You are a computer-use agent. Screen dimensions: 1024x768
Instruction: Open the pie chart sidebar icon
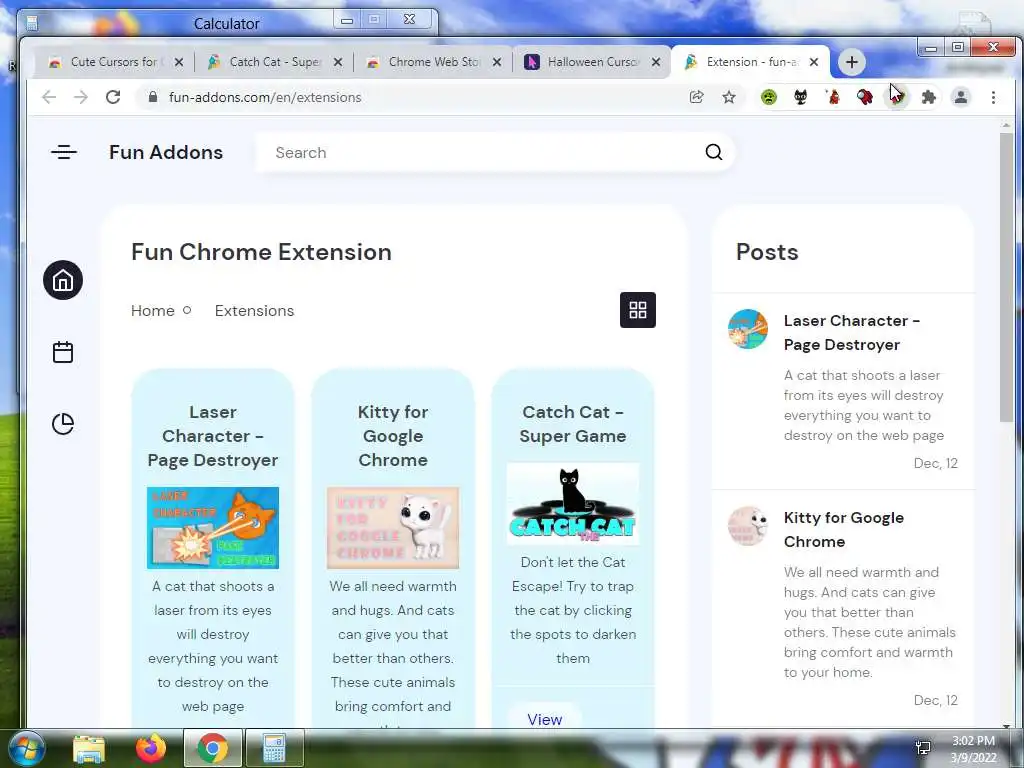click(x=63, y=424)
